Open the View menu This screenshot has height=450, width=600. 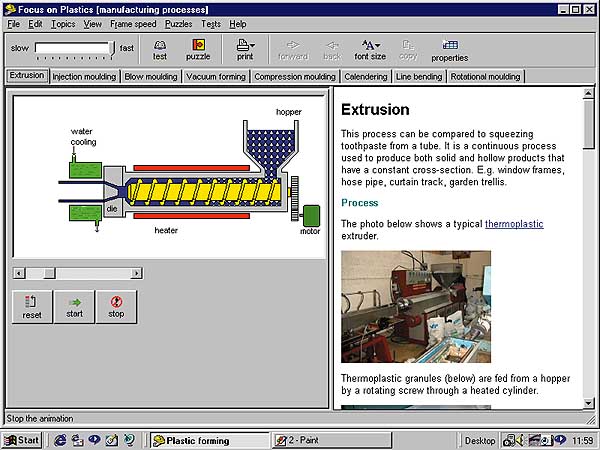(93, 24)
